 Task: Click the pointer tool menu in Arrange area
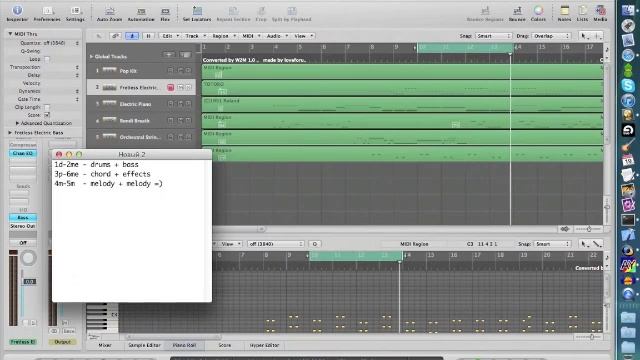tap(584, 36)
